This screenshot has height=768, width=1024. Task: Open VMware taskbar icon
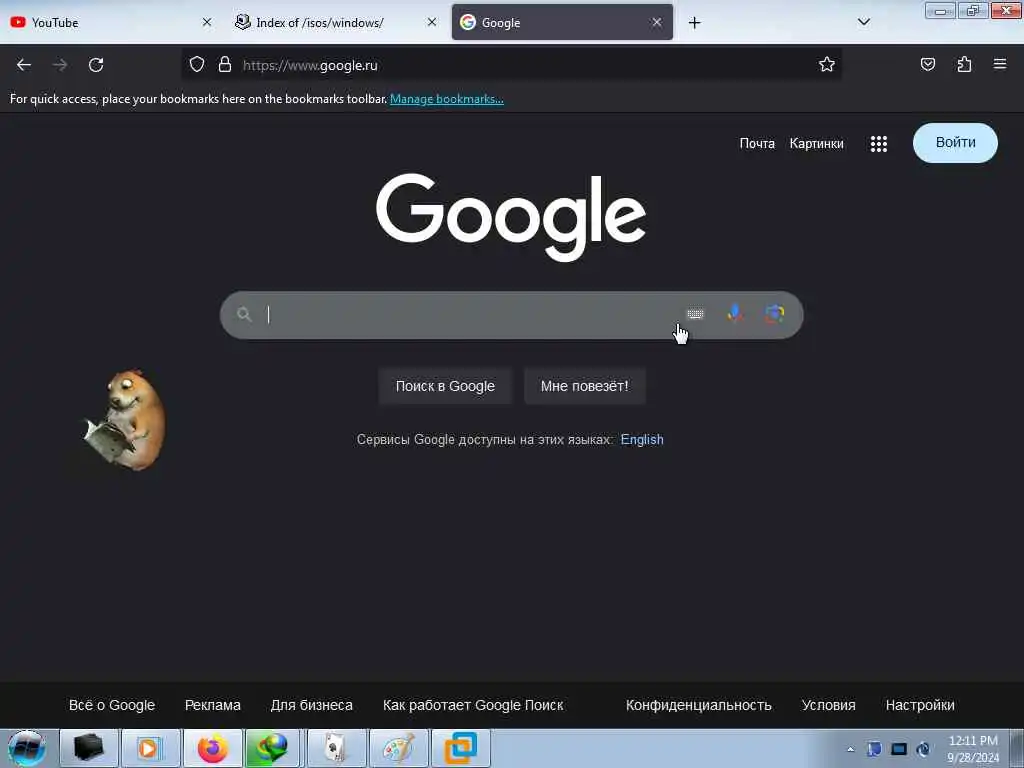pyautogui.click(x=460, y=748)
